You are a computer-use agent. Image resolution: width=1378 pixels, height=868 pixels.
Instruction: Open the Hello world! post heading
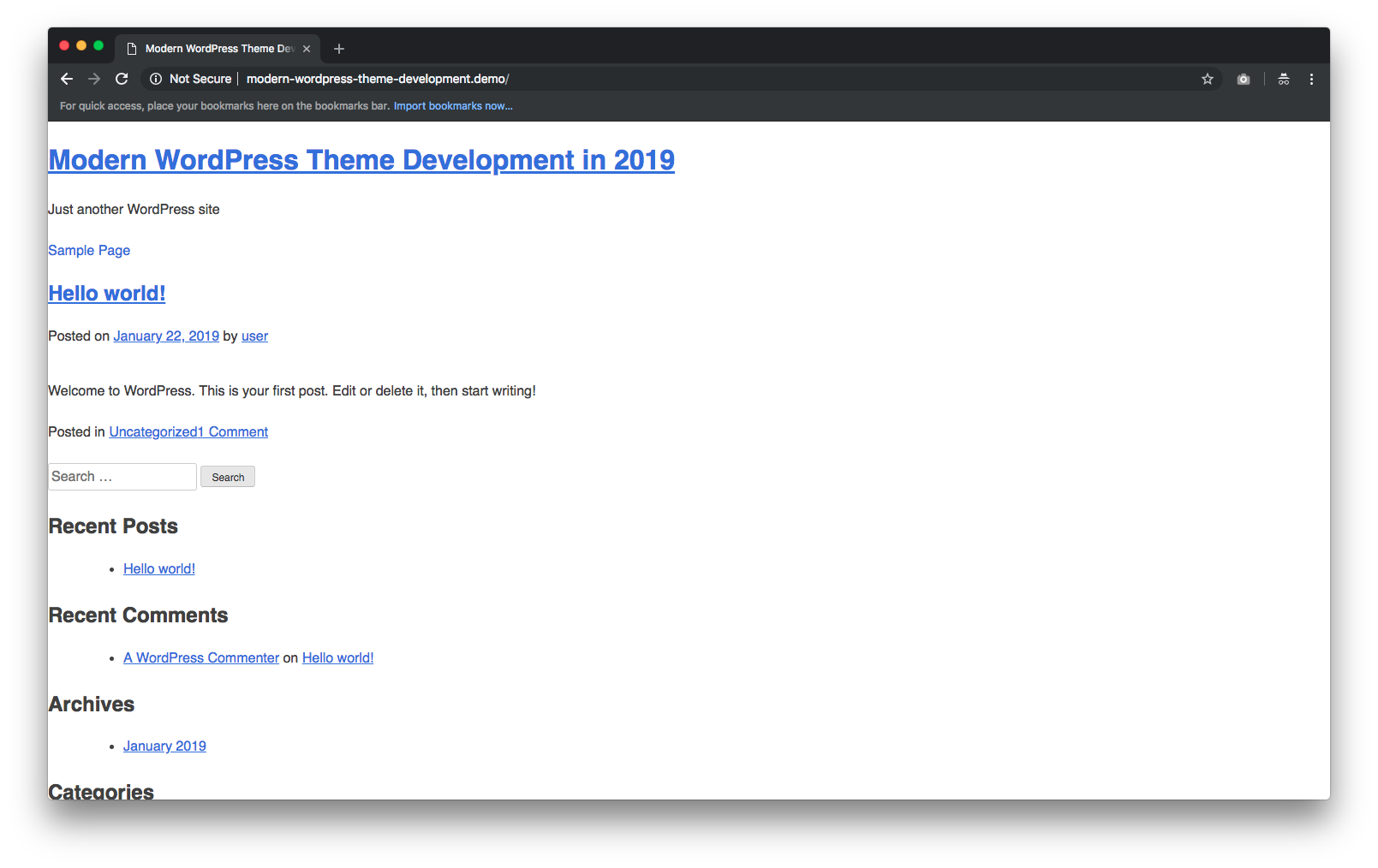(x=107, y=294)
